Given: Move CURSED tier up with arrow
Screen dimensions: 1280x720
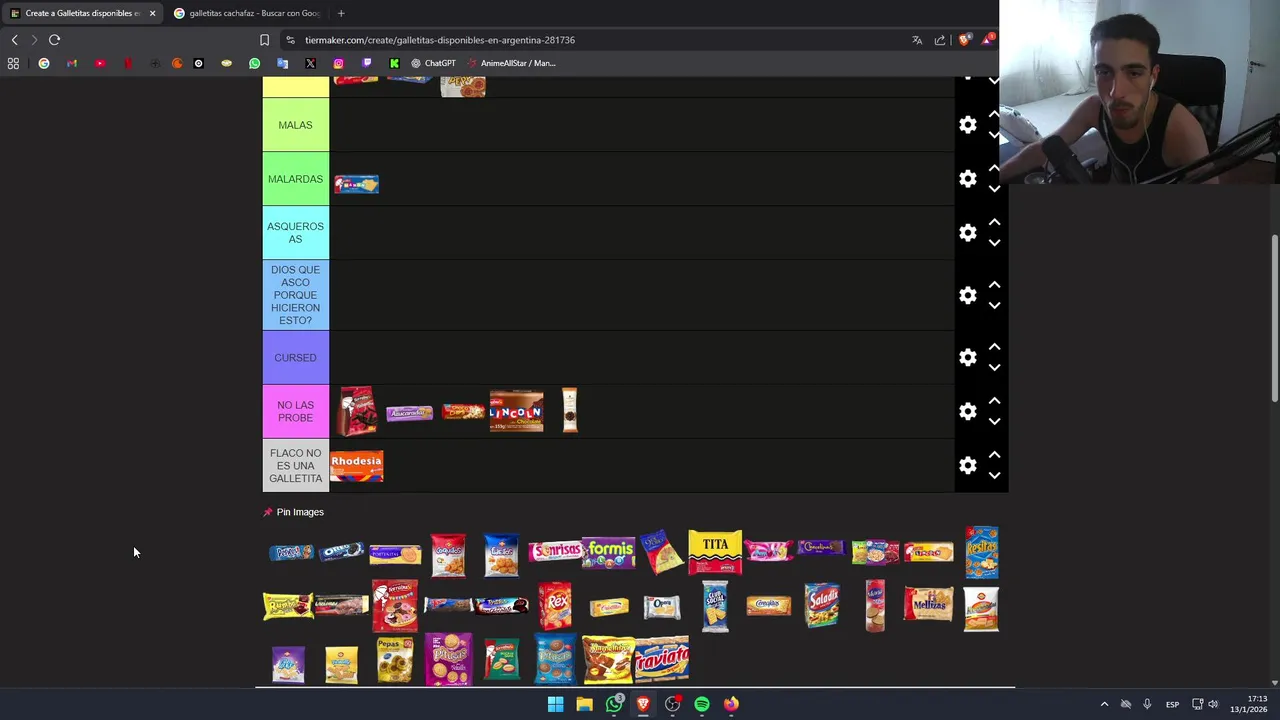Looking at the screenshot, I should [x=994, y=347].
